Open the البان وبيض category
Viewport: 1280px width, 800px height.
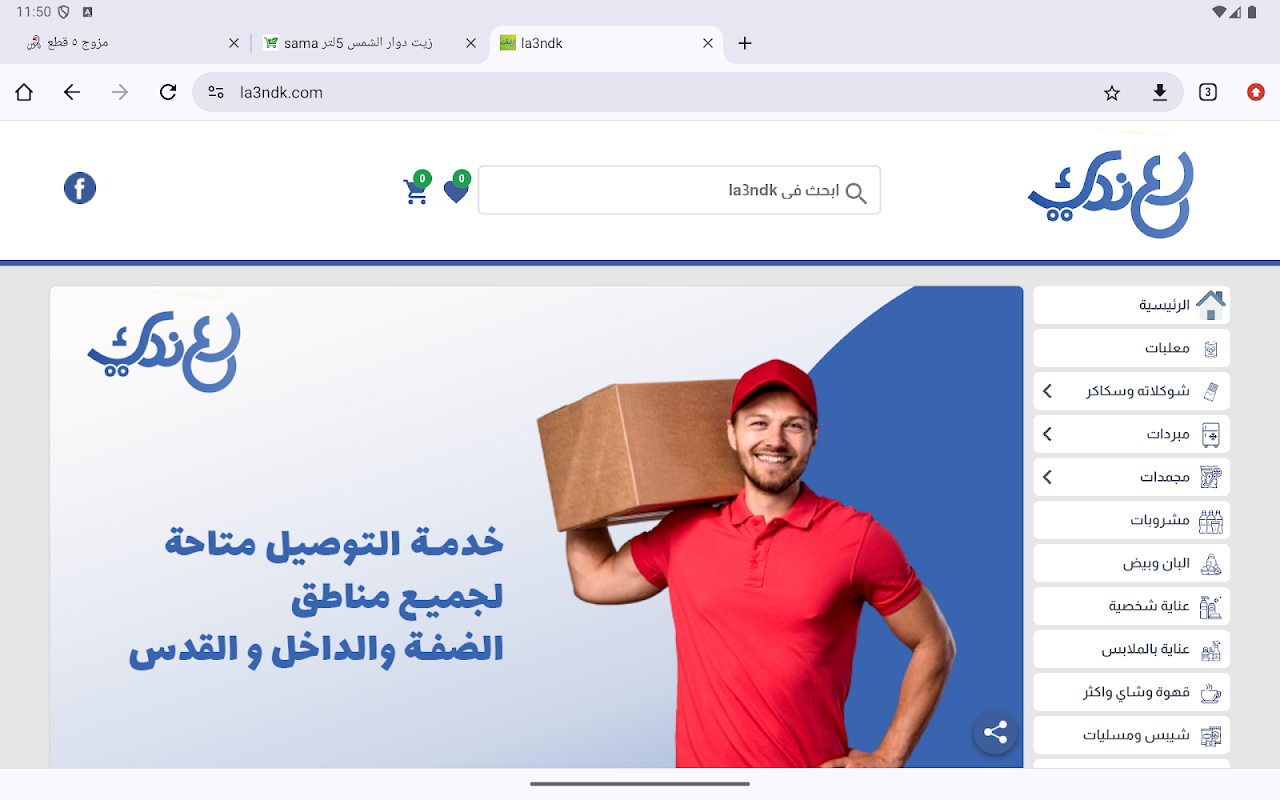tap(1131, 563)
